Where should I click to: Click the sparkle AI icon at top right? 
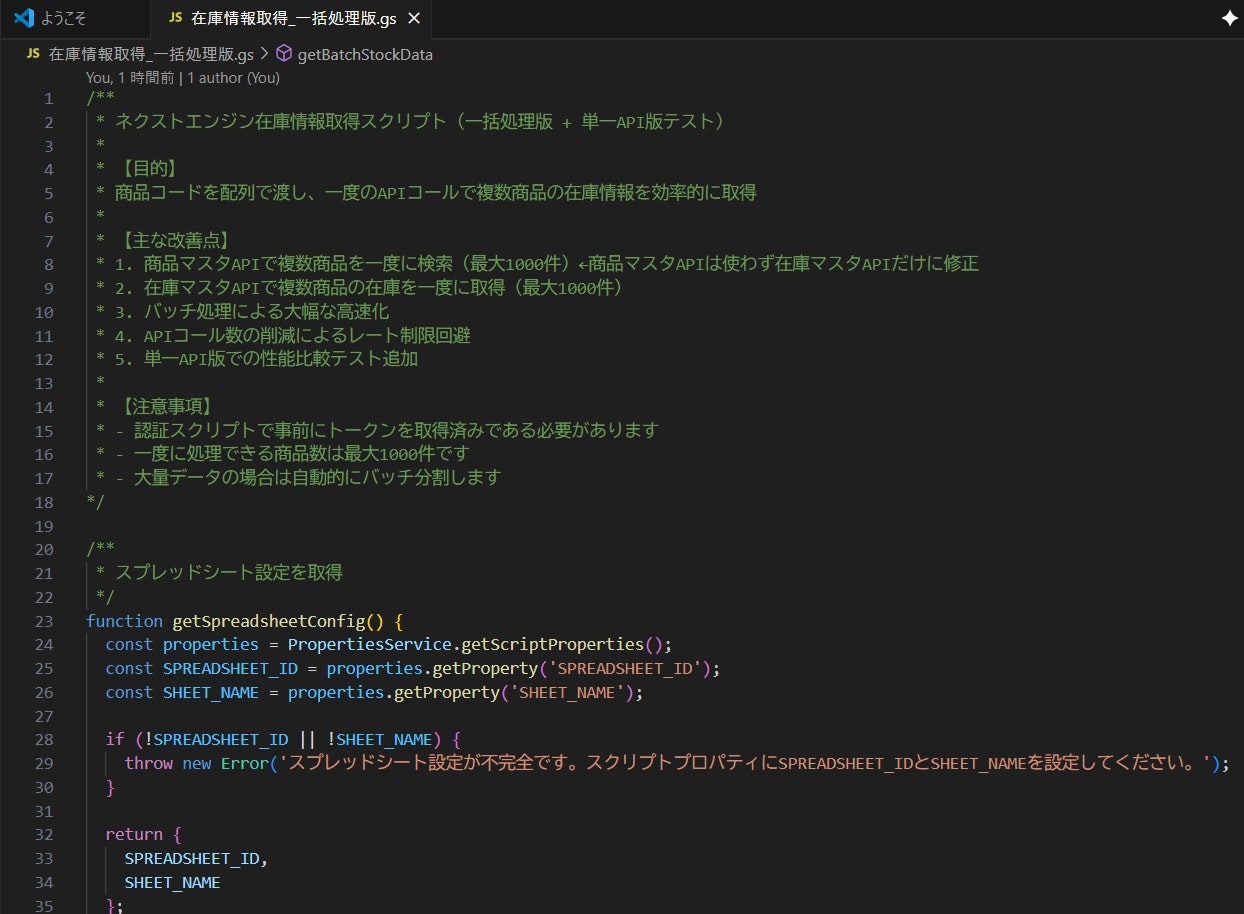(x=1229, y=18)
